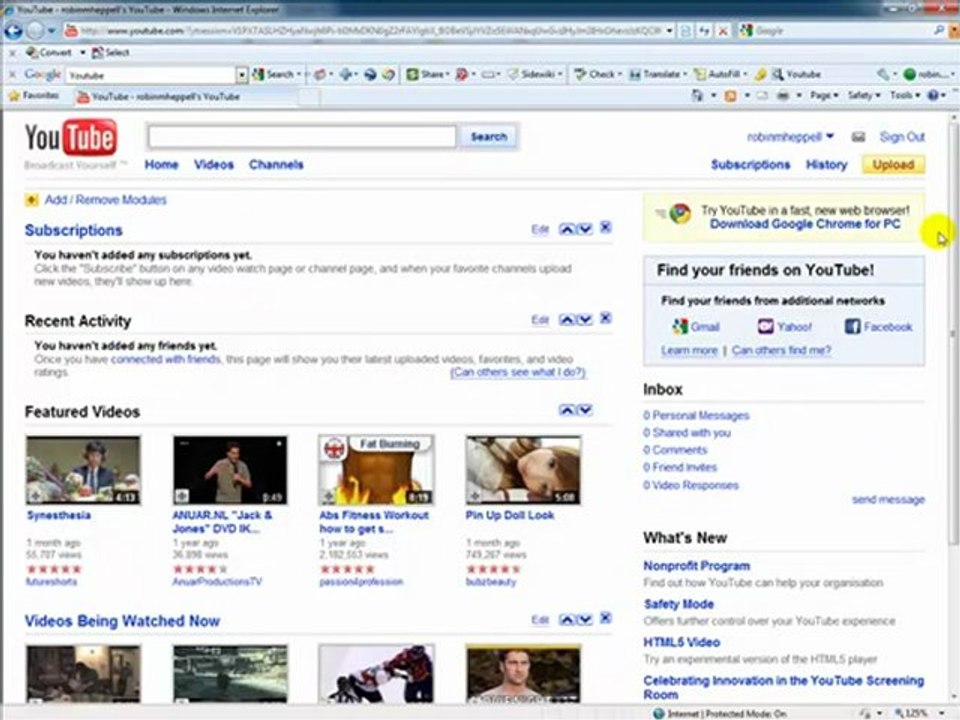Image resolution: width=960 pixels, height=720 pixels.
Task: Open the Subscriptions link in the top navigation
Action: tap(751, 165)
